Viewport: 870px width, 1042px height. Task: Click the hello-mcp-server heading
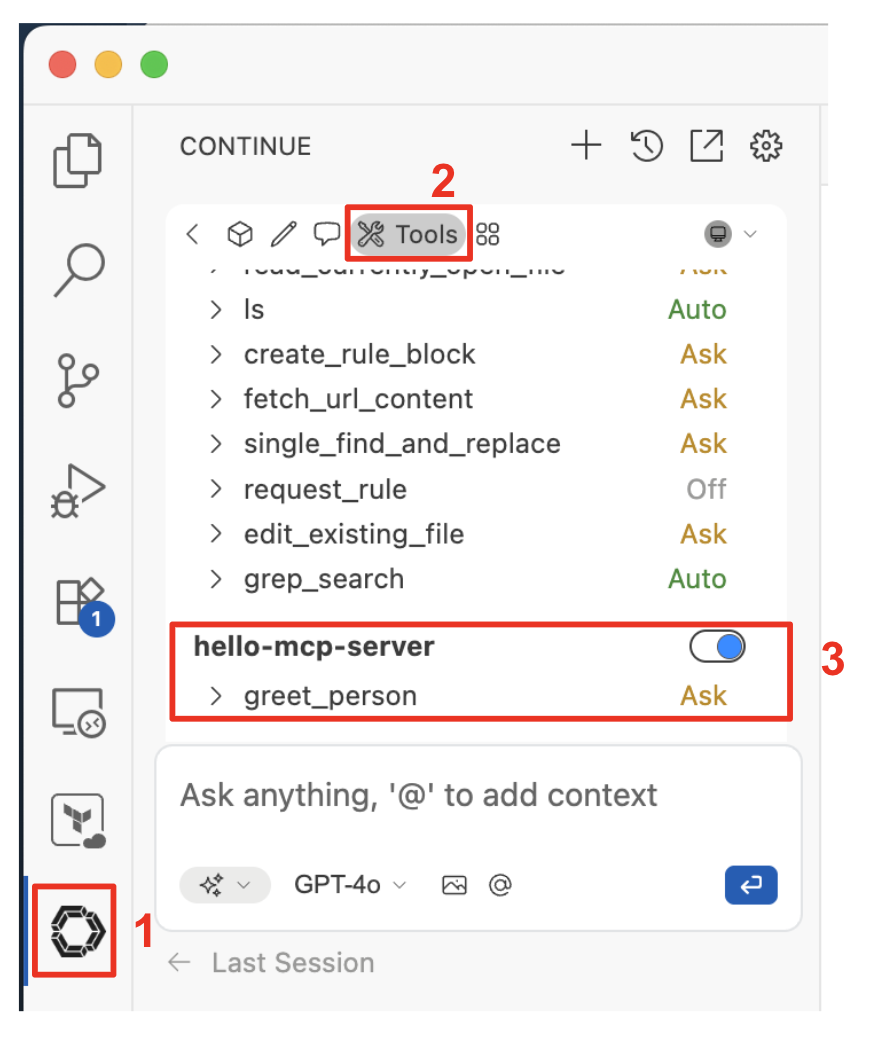[x=314, y=647]
